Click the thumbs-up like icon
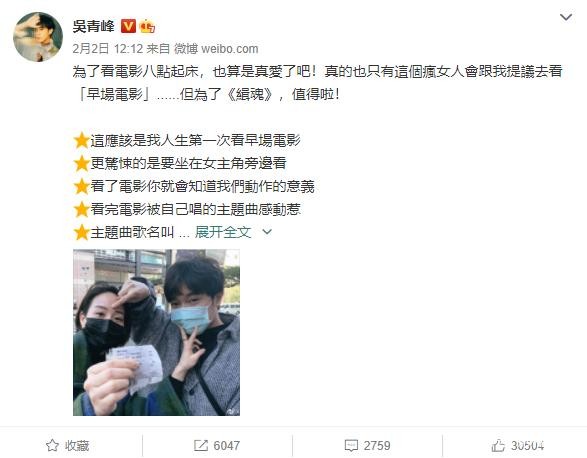 point(498,446)
